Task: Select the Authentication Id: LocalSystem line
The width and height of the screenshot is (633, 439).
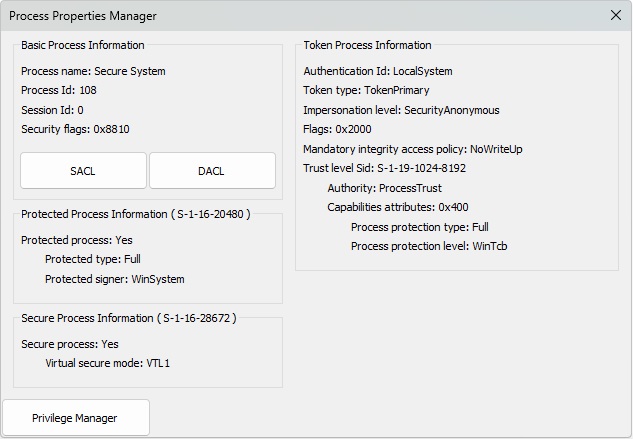Action: (378, 72)
